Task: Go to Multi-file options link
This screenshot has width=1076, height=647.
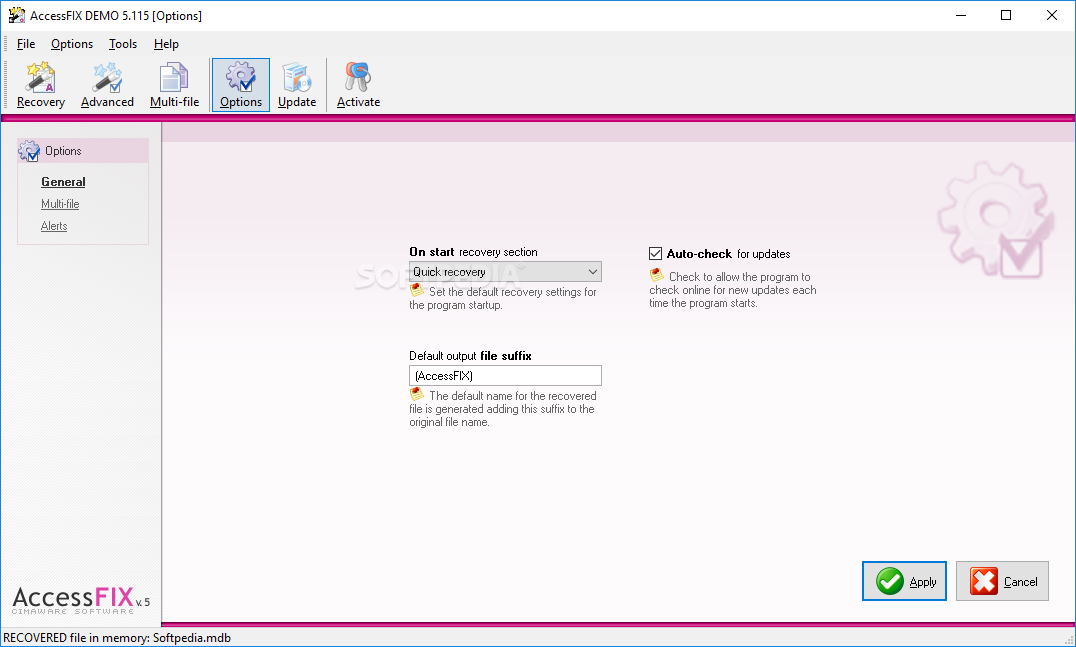Action: click(60, 204)
